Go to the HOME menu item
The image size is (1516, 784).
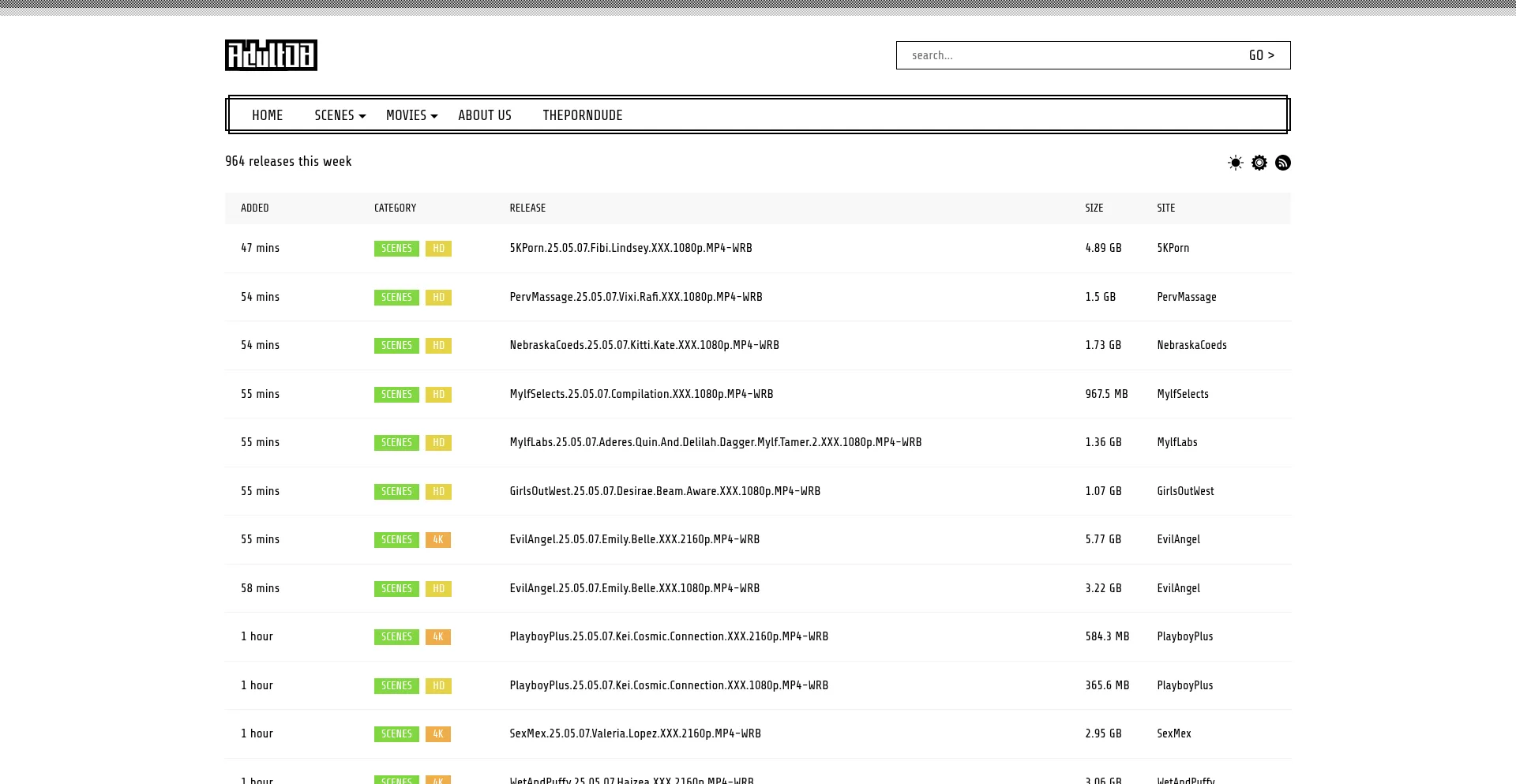[x=267, y=115]
